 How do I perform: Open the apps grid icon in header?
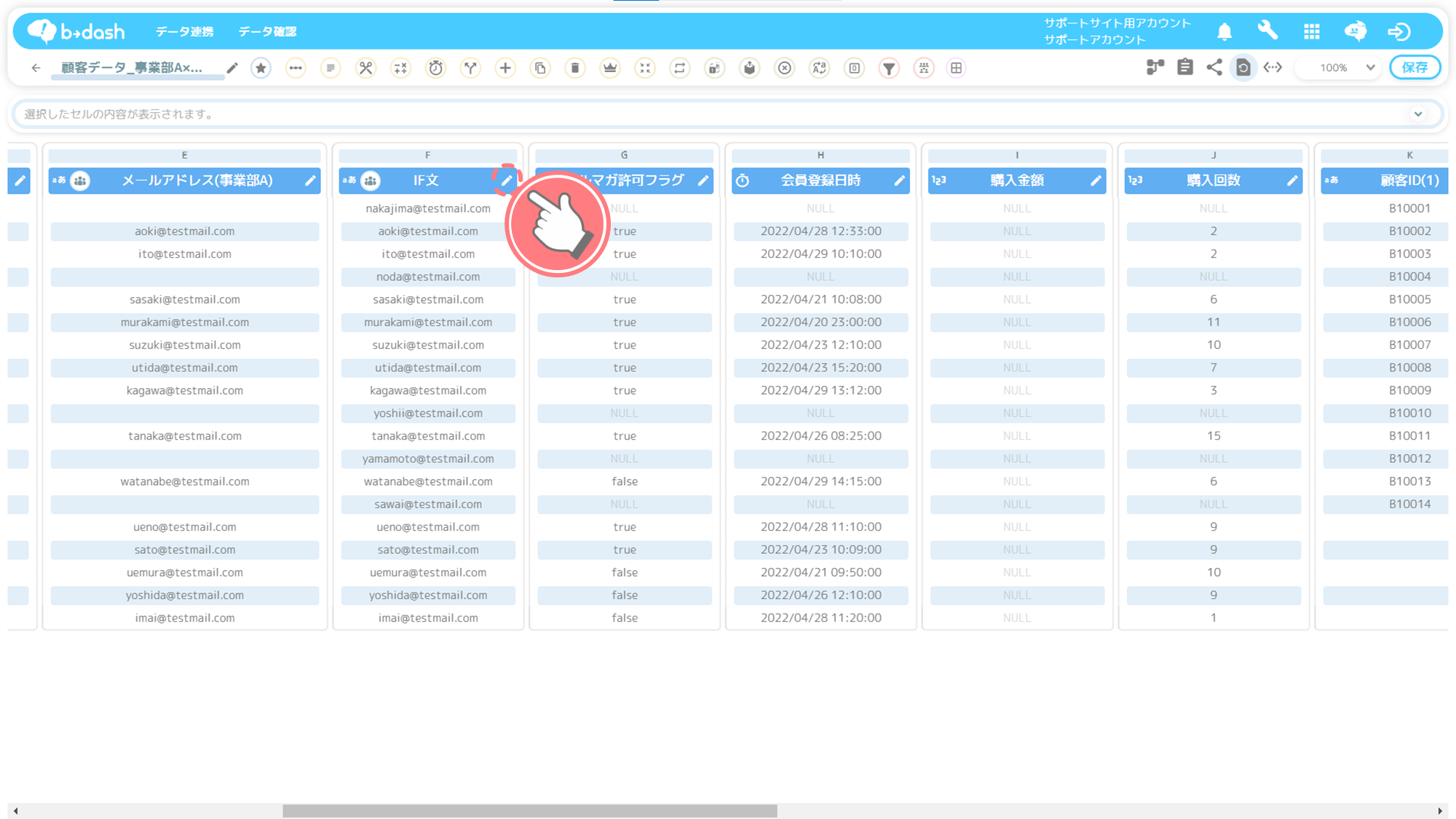tap(1312, 31)
